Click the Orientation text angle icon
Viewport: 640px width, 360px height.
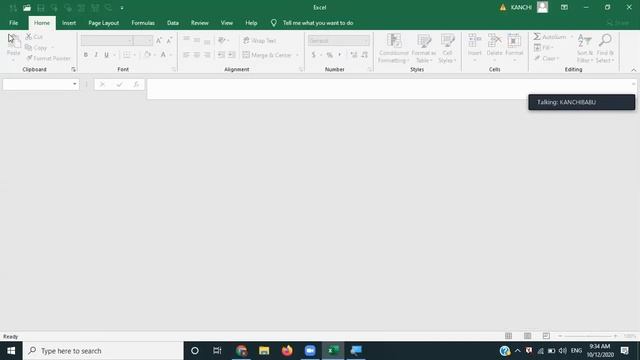point(222,40)
